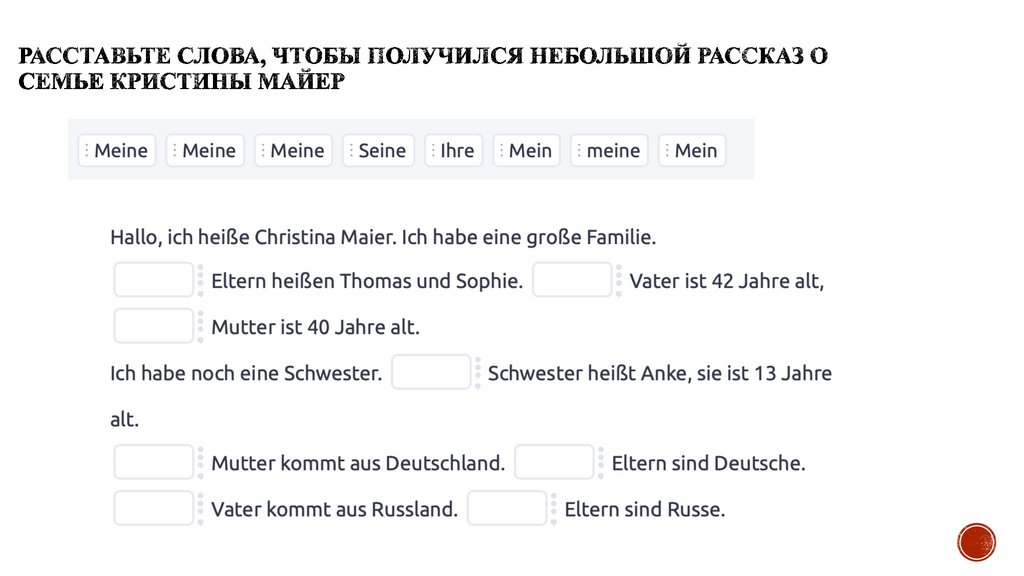Click the drag handle on the Seine chip

pos(351,151)
